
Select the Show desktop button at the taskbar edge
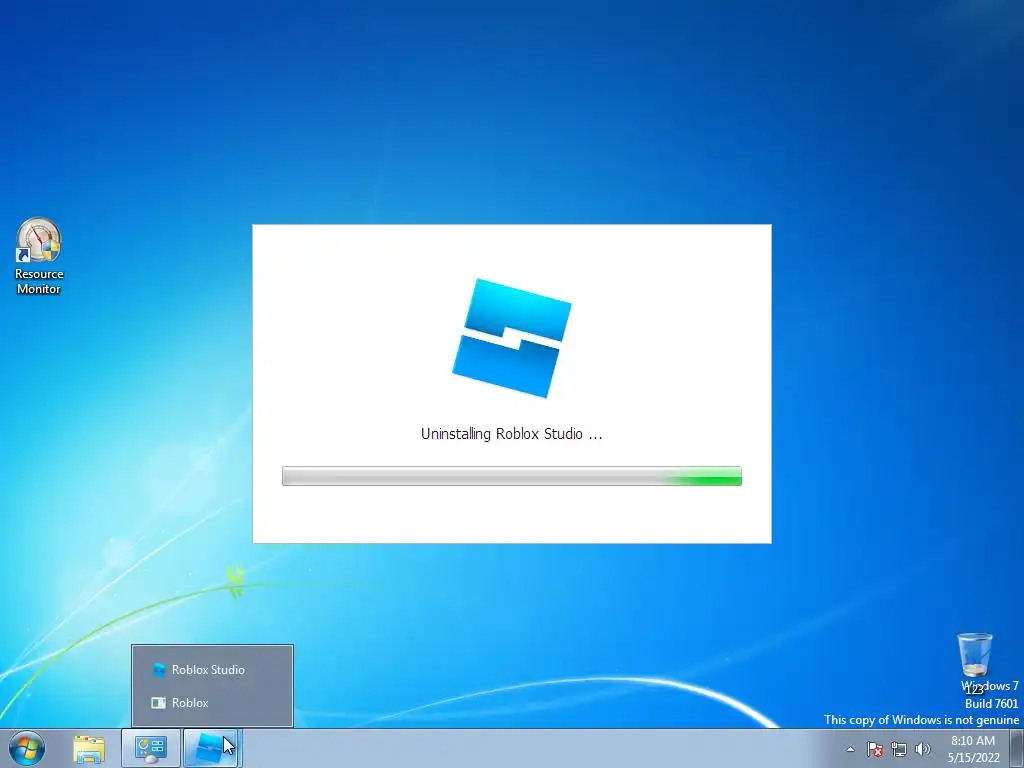pos(1017,749)
